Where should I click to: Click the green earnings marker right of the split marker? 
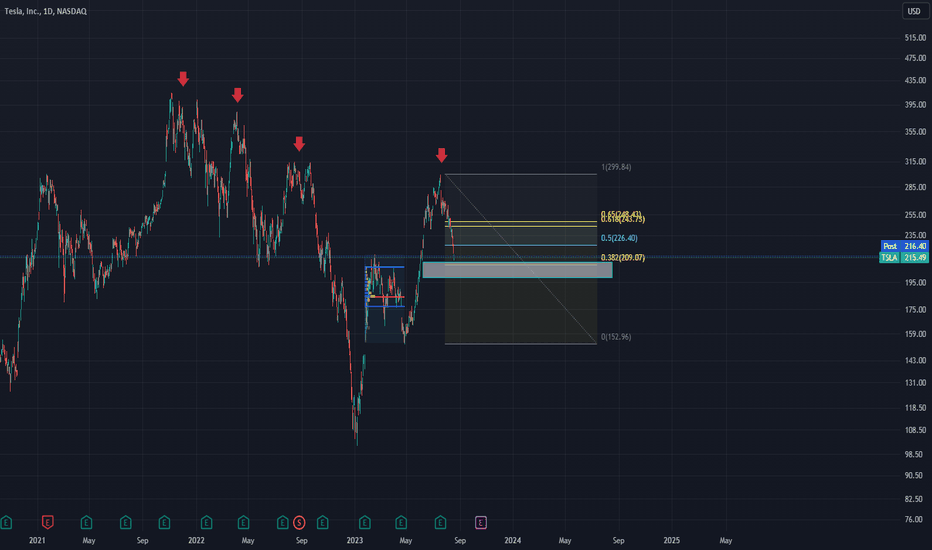(x=322, y=523)
